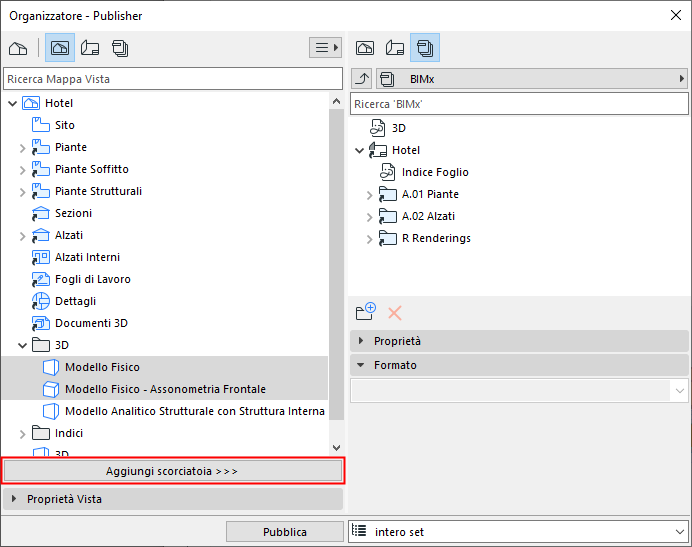Select Indice Foglio in BIMx tree
The height and width of the screenshot is (547, 692).
coord(435,172)
